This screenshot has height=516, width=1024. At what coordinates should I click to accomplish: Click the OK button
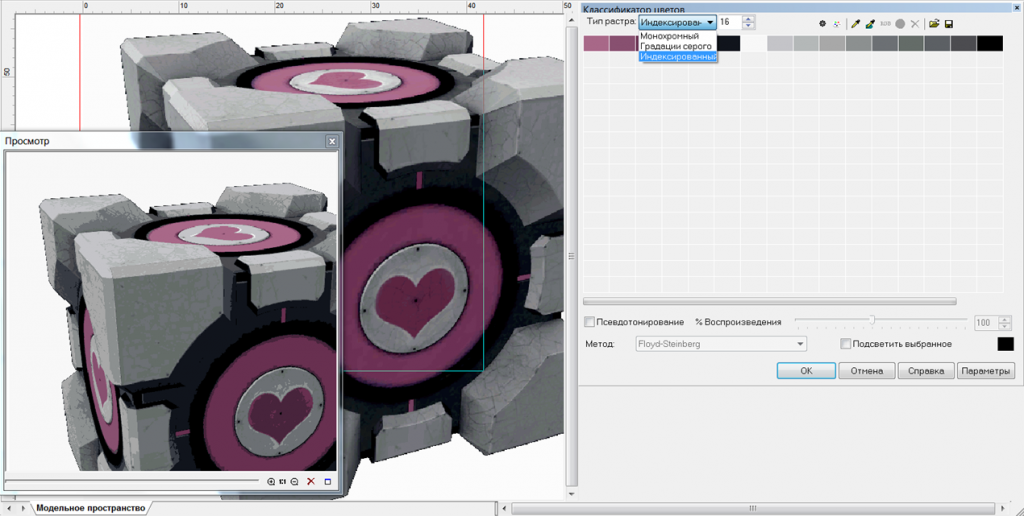tap(807, 370)
